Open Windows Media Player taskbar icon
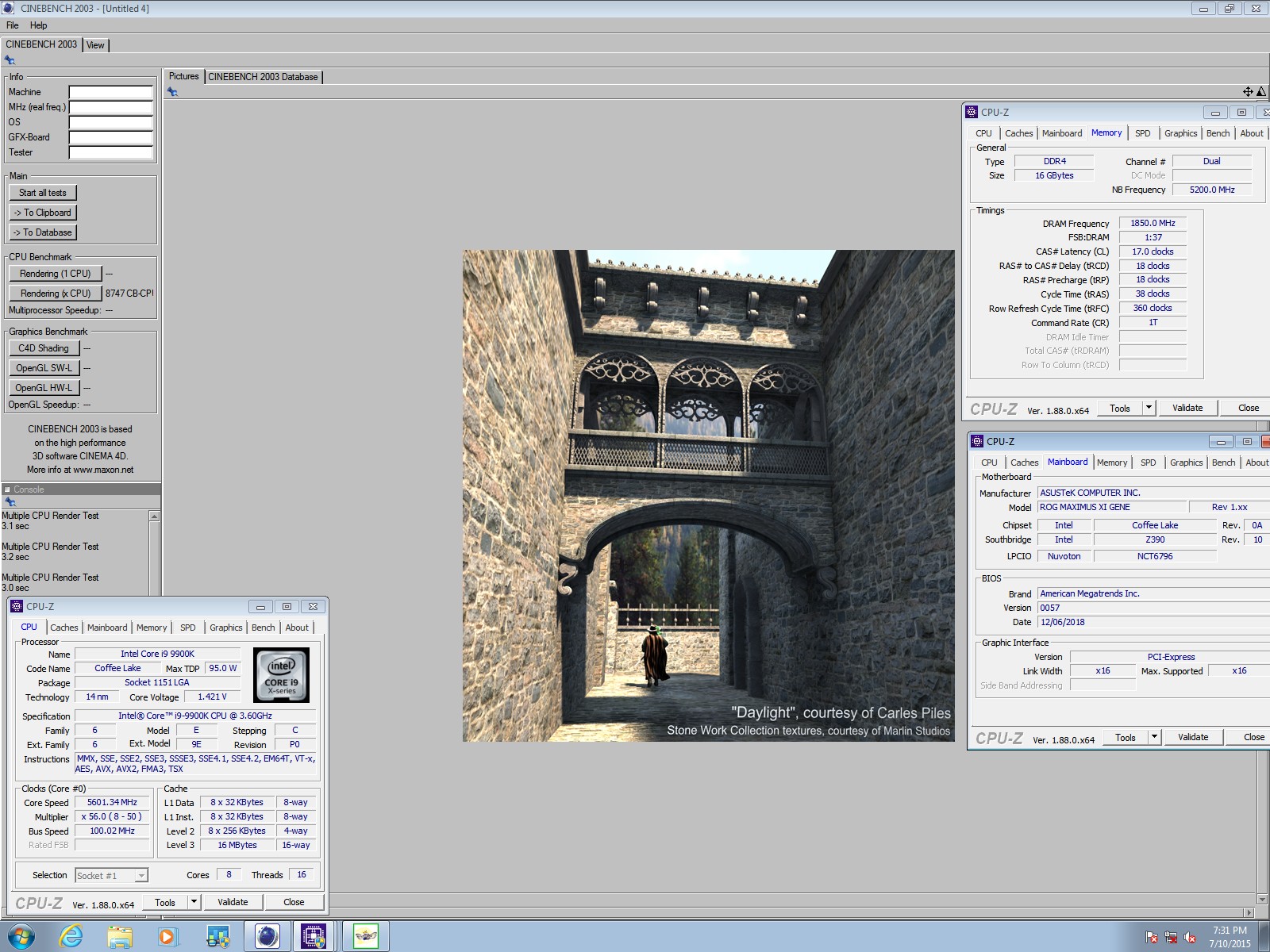The width and height of the screenshot is (1270, 952). tap(168, 937)
